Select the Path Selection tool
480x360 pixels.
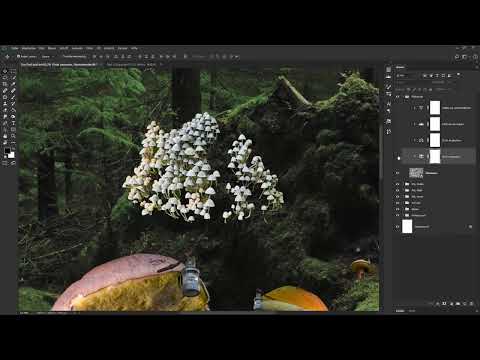click(x=5, y=129)
